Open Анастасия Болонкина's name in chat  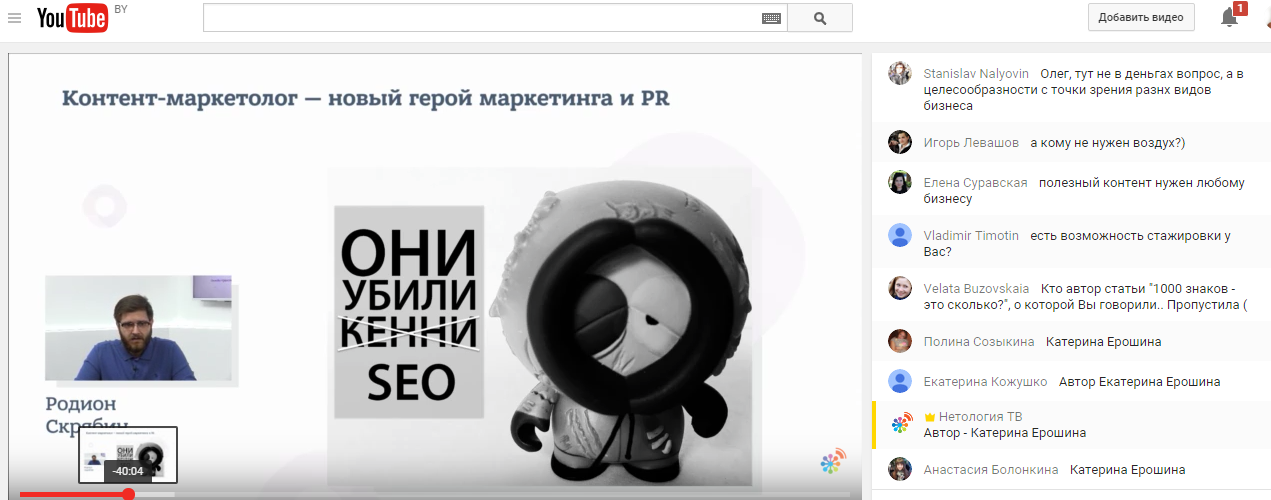pos(991,469)
